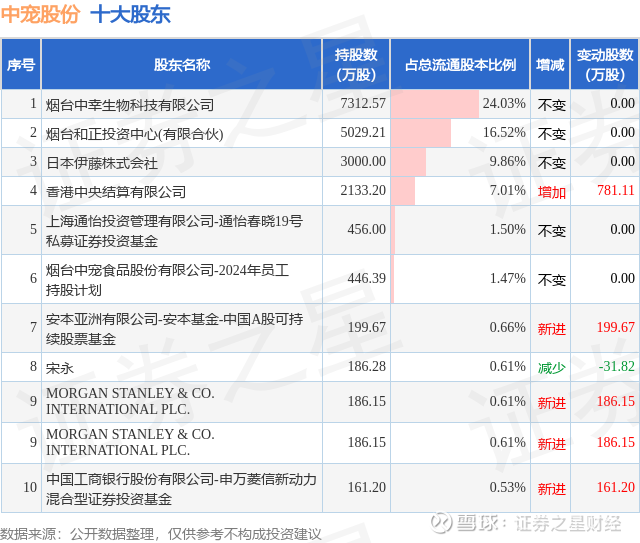Screen dimensions: 640x543
Task: Select shareholder 宋永
Action: (60, 368)
